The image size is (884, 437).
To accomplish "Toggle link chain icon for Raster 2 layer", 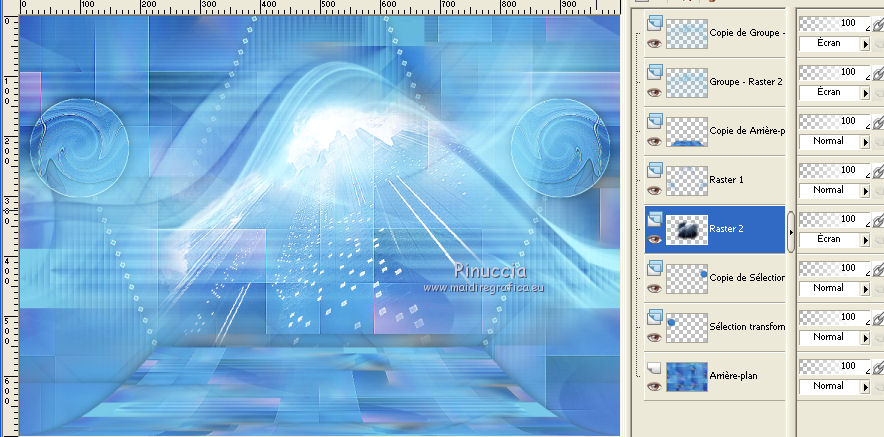I will pos(878,220).
